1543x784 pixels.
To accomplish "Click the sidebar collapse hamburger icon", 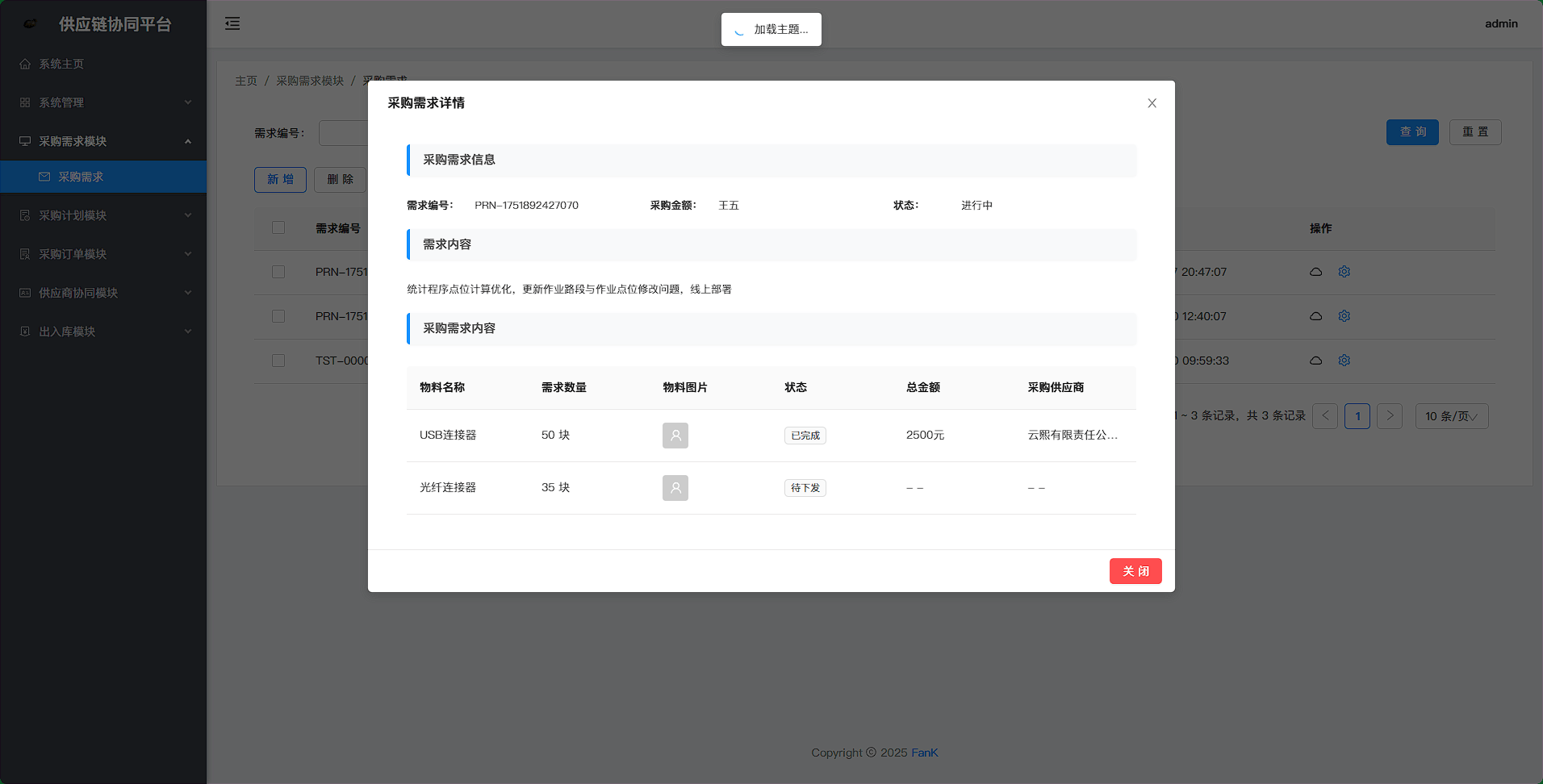I will 232,23.
